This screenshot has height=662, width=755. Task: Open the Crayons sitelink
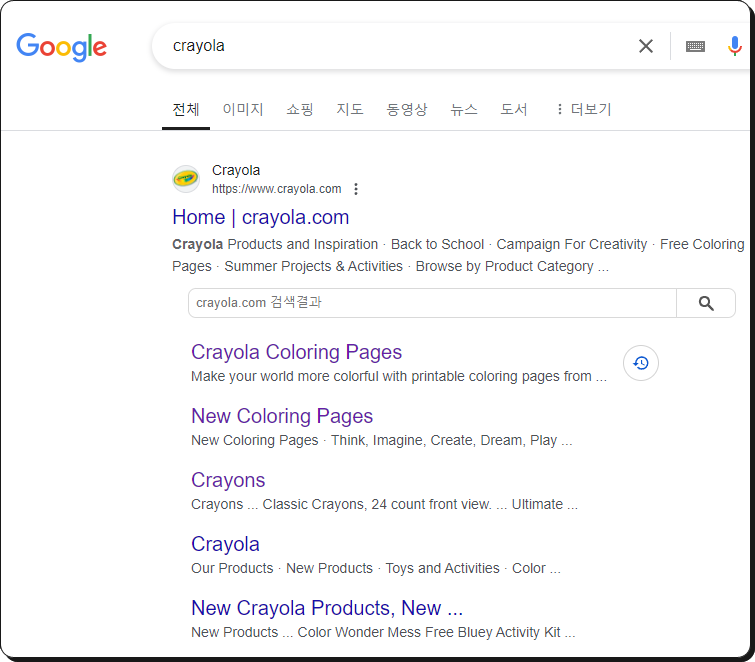(228, 480)
